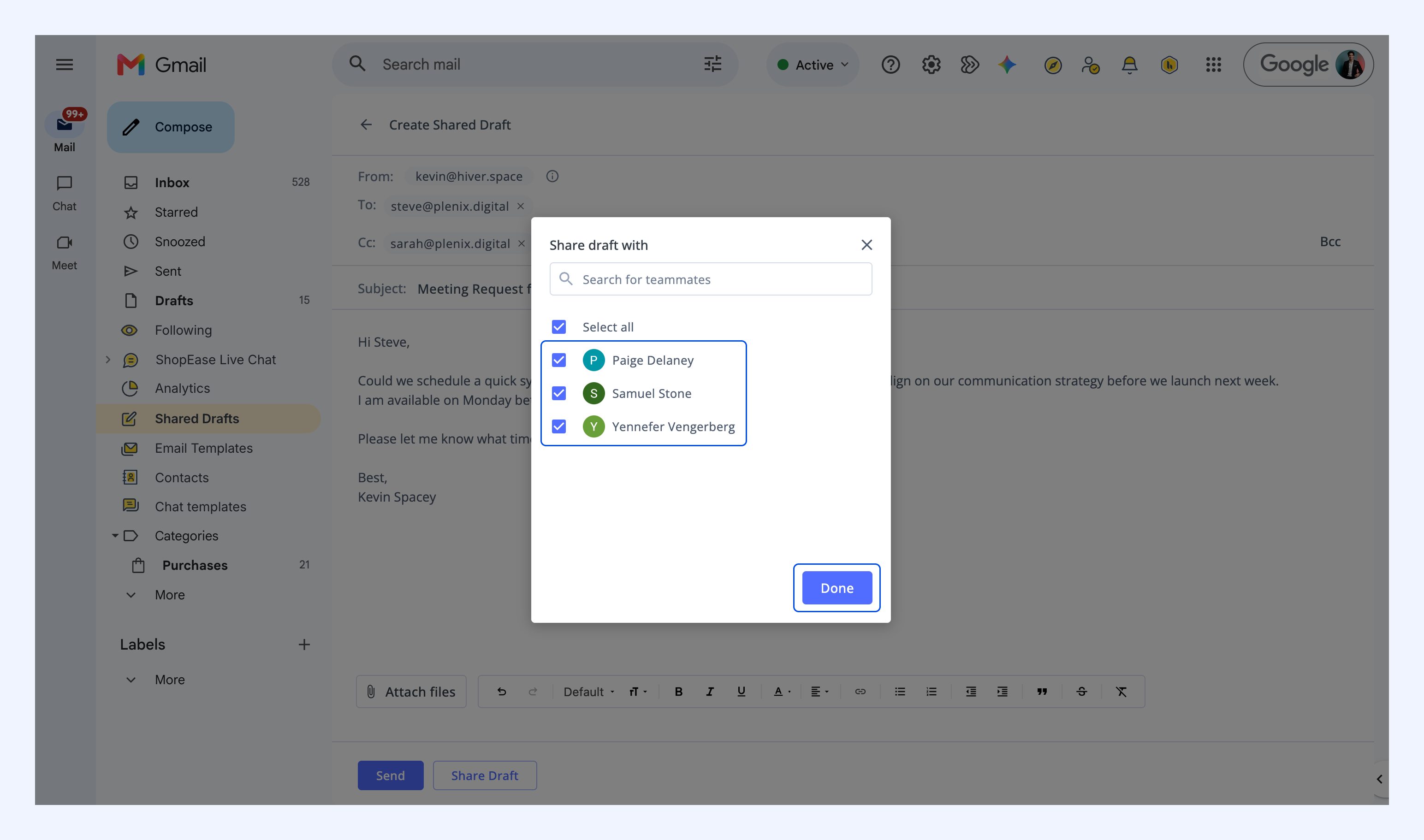The image size is (1424, 840).
Task: Uncheck Paige Delaney
Action: coord(559,361)
